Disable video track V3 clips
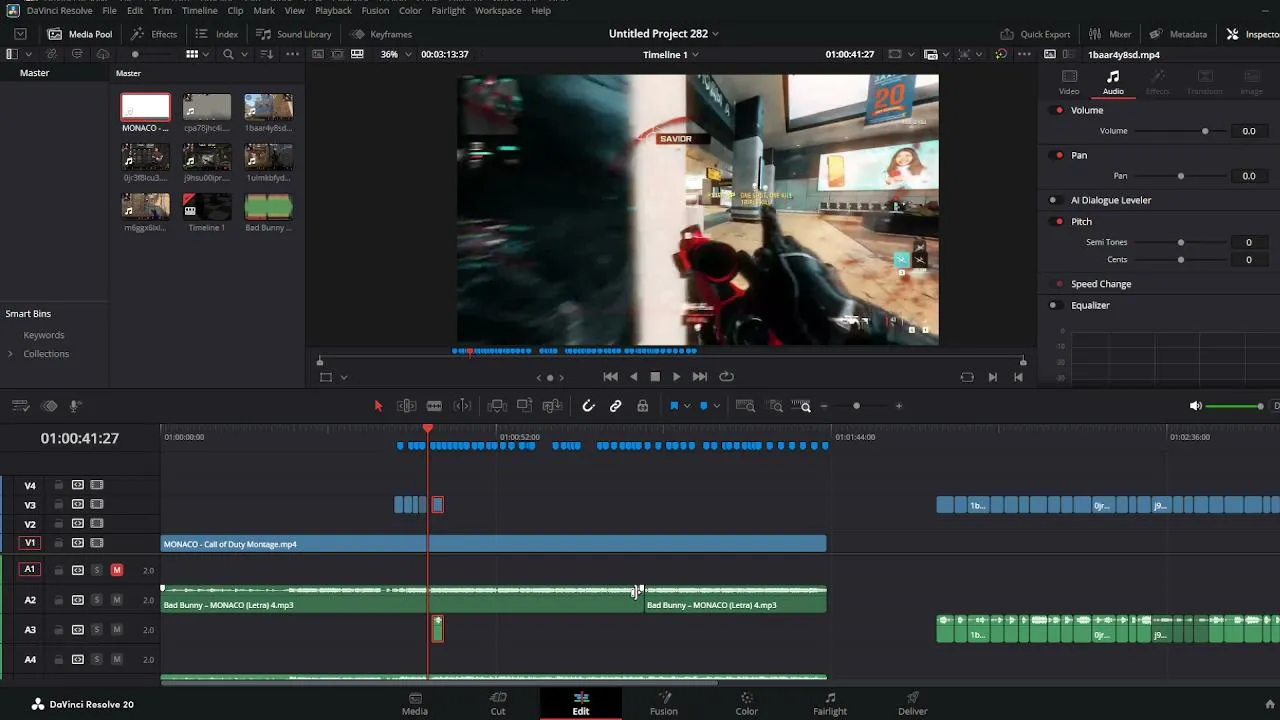Screen dimensions: 1280x720 coord(97,505)
